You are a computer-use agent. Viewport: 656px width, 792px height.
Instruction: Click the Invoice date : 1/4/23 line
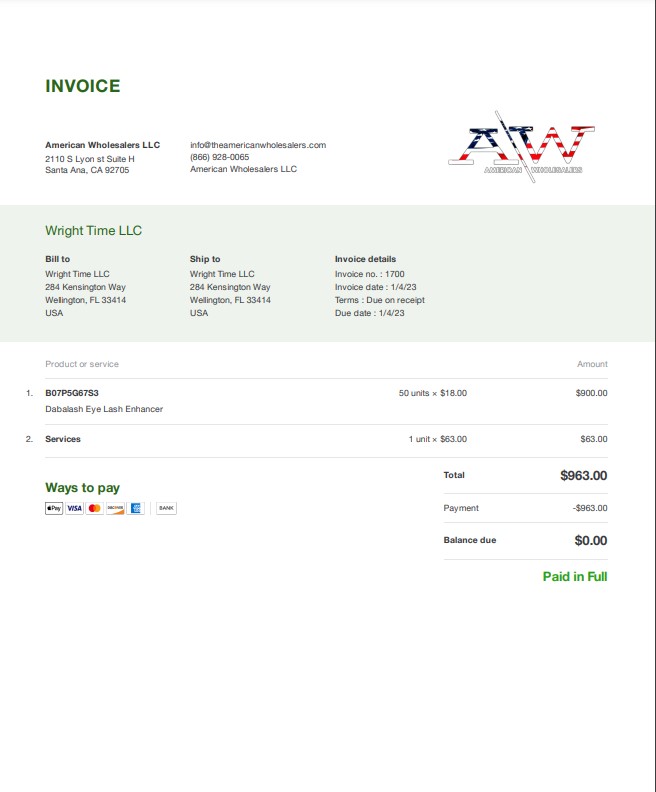click(x=376, y=287)
